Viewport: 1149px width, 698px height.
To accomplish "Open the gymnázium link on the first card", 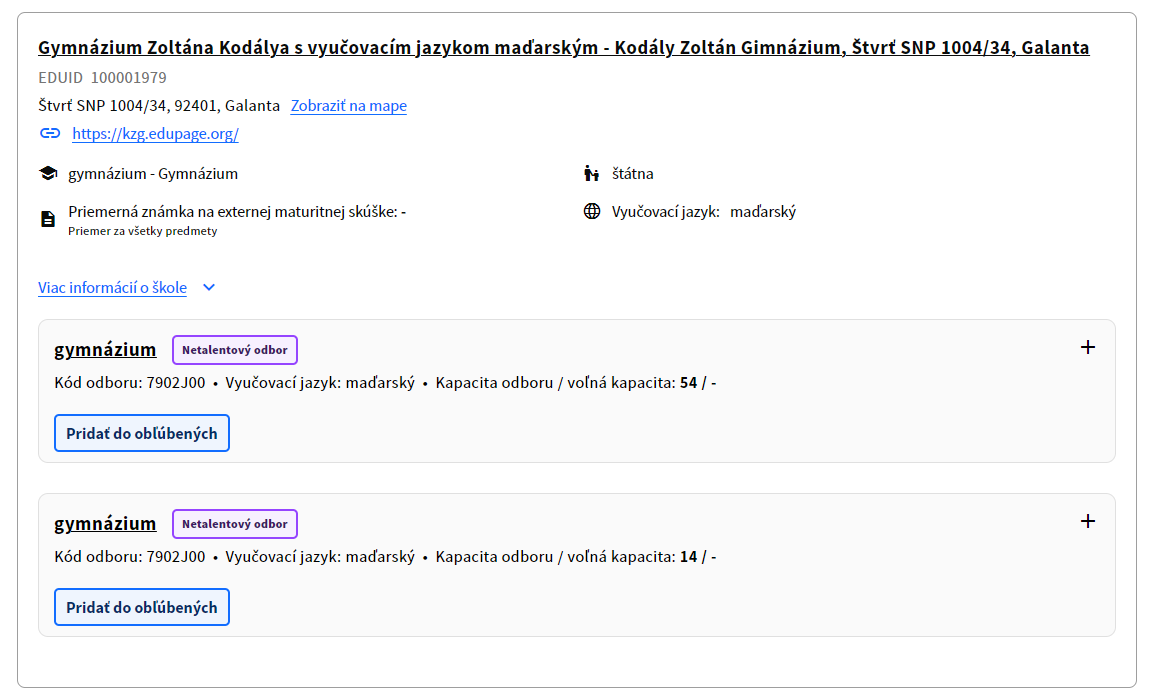I will 104,349.
